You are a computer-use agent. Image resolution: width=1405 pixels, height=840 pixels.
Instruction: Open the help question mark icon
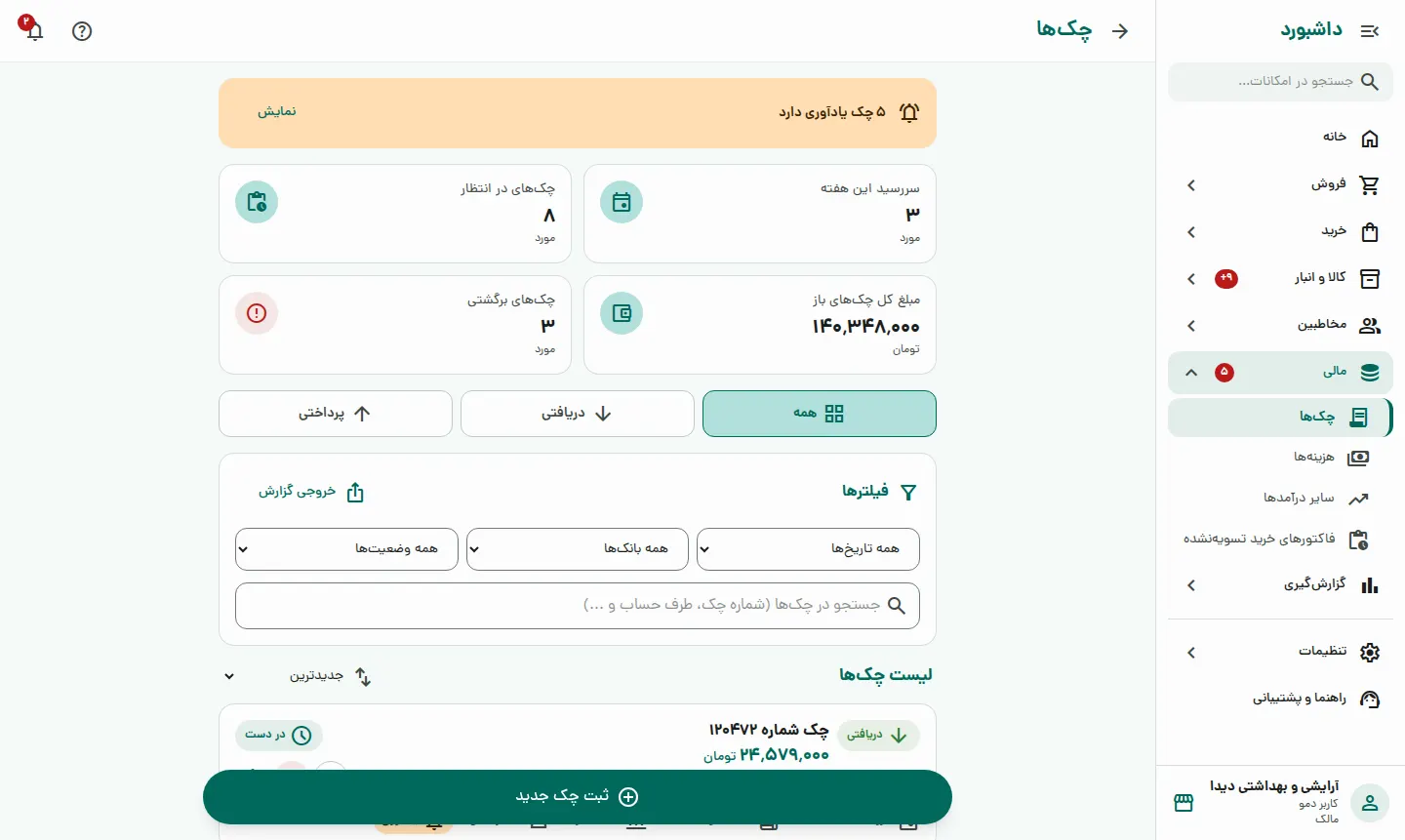(82, 31)
